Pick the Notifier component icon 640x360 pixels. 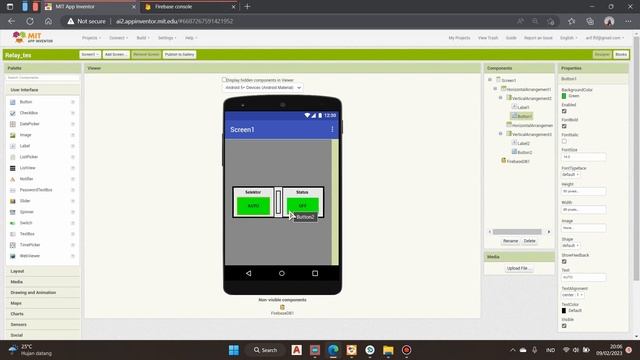click(x=13, y=179)
